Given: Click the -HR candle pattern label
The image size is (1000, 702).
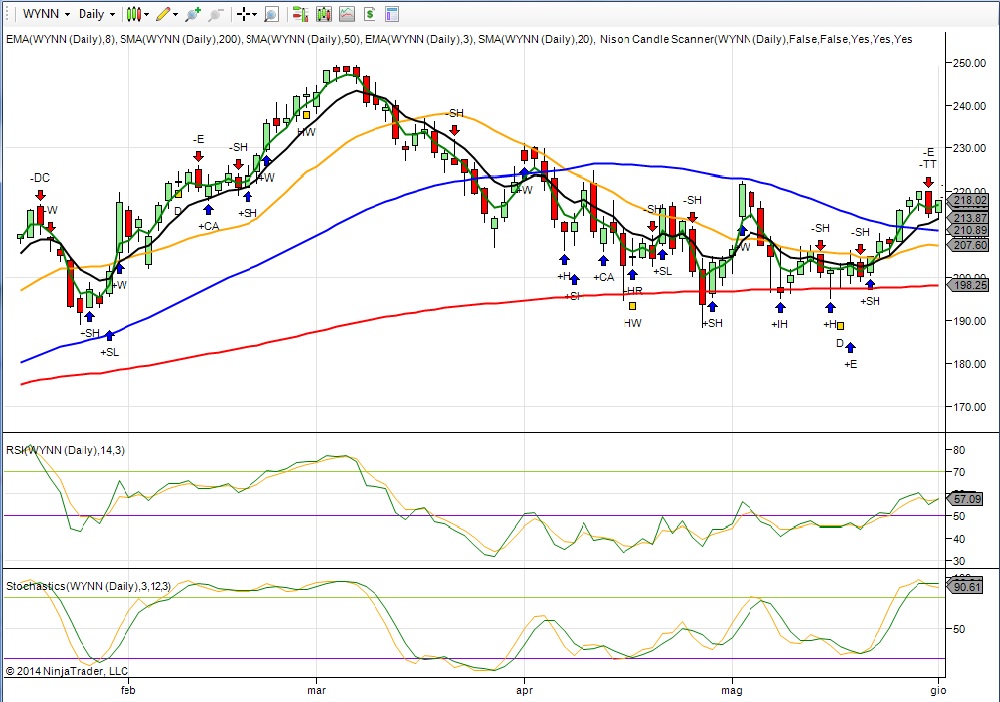Looking at the screenshot, I should (x=632, y=291).
